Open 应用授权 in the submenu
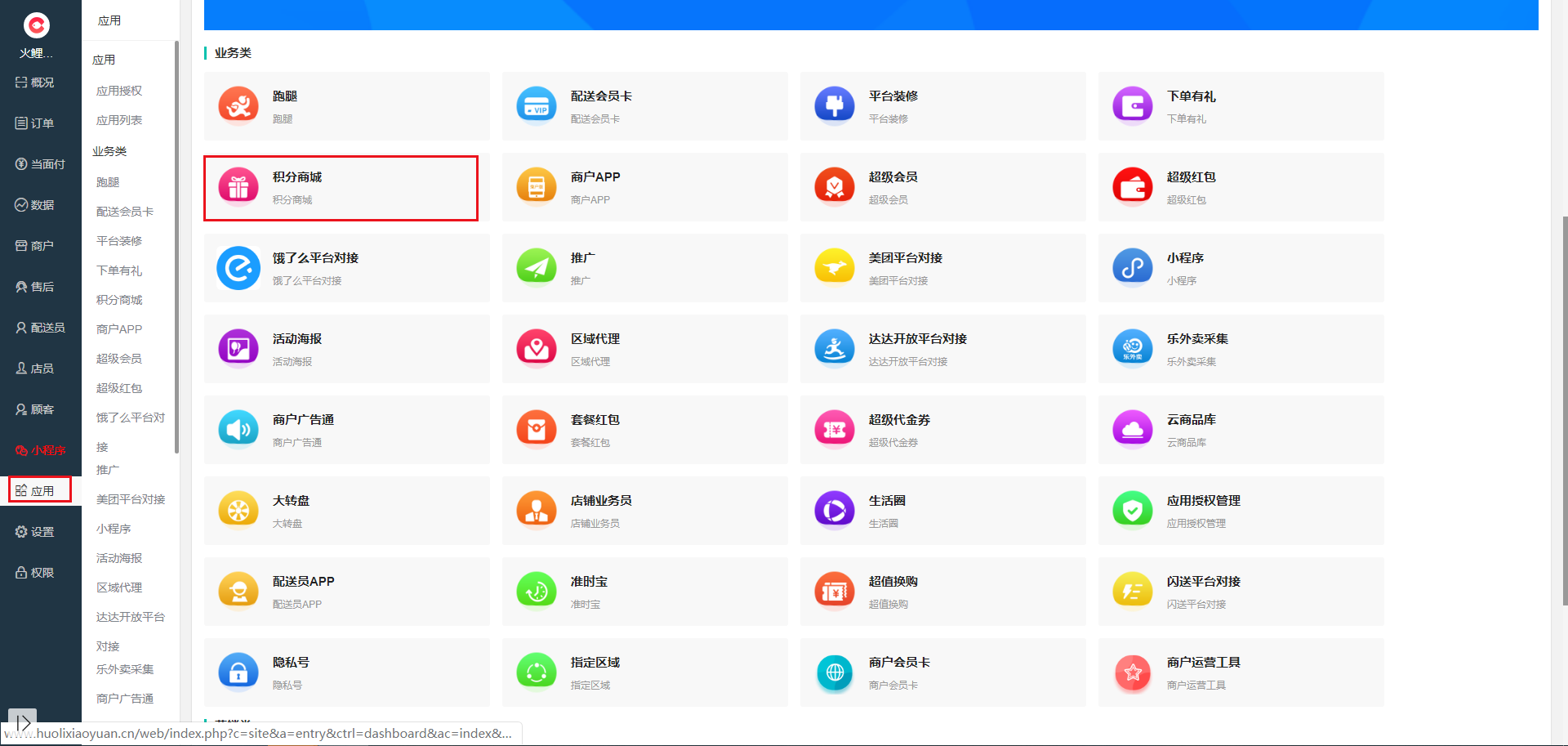Viewport: 1568px width, 746px height. (x=119, y=91)
